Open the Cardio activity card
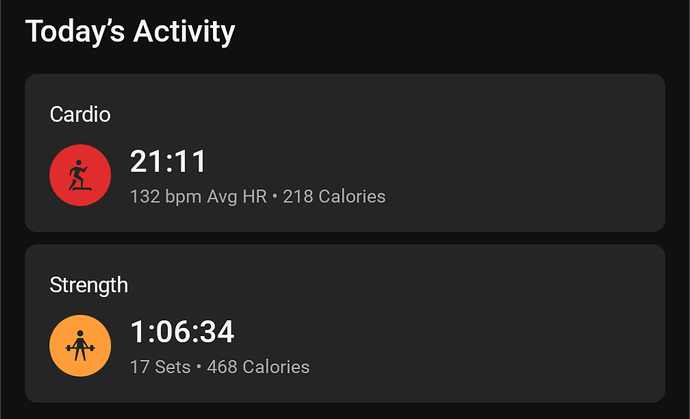 (x=345, y=153)
